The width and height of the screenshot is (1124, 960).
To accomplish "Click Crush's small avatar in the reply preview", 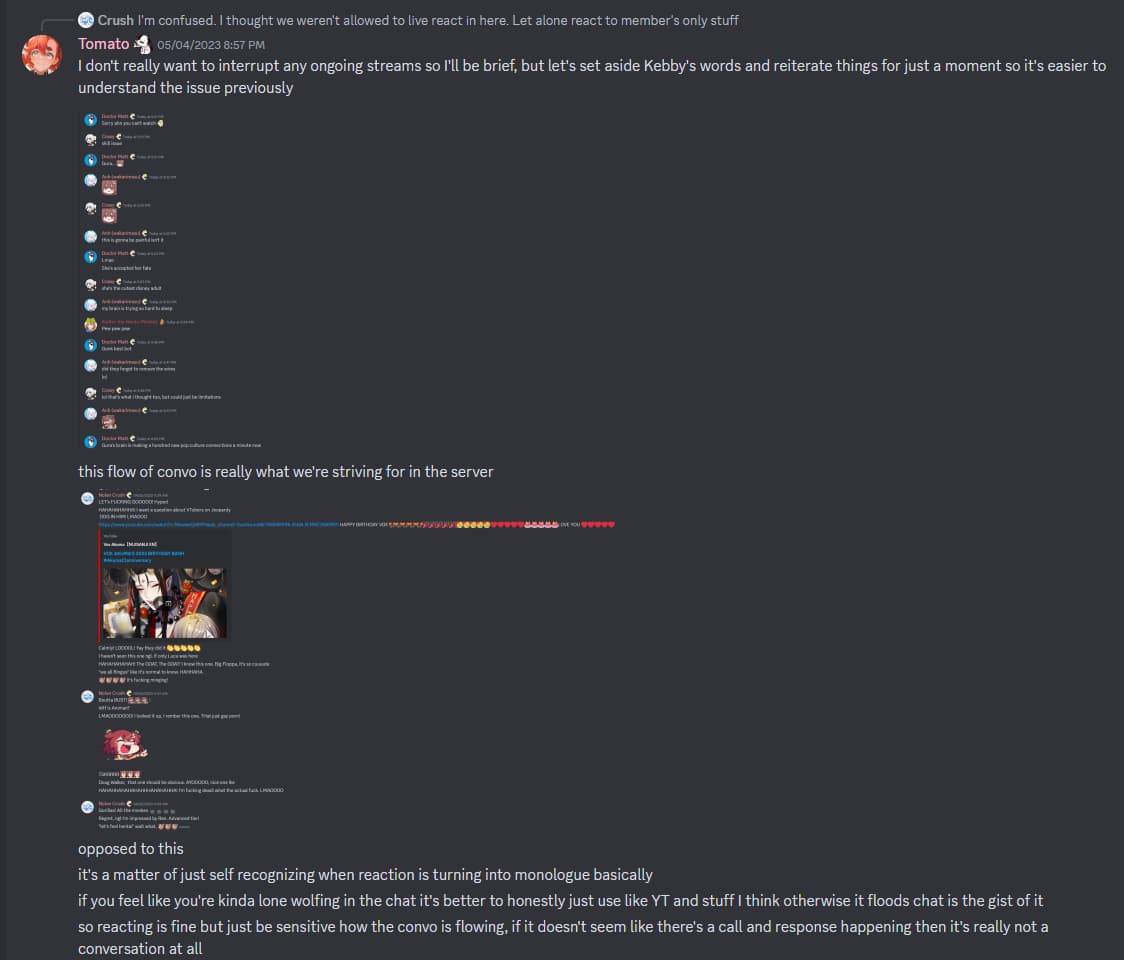I will click(x=86, y=20).
